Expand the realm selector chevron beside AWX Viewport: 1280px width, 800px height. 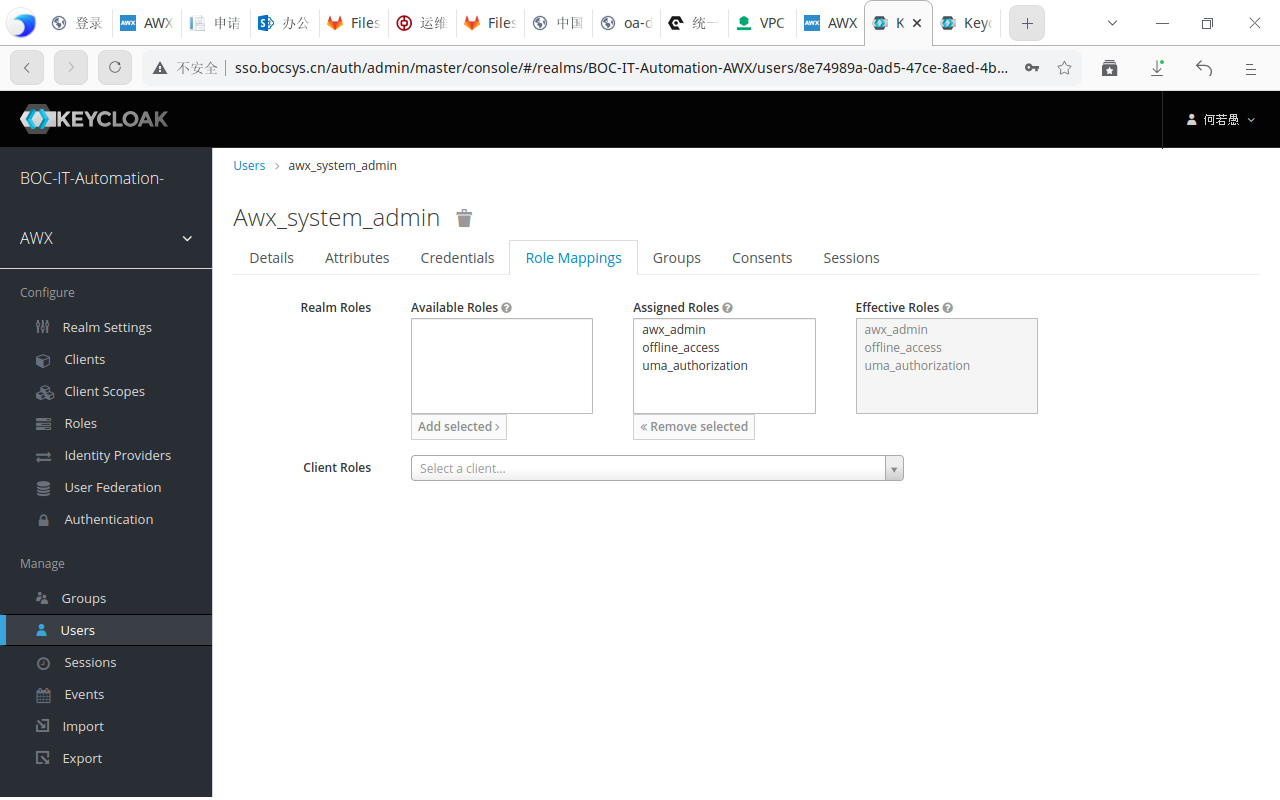(x=187, y=239)
